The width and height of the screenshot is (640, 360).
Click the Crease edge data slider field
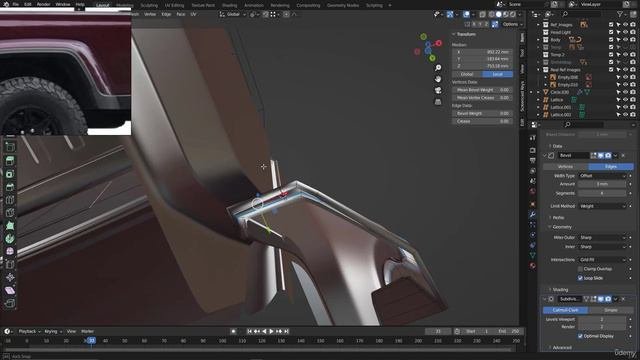pyautogui.click(x=482, y=121)
